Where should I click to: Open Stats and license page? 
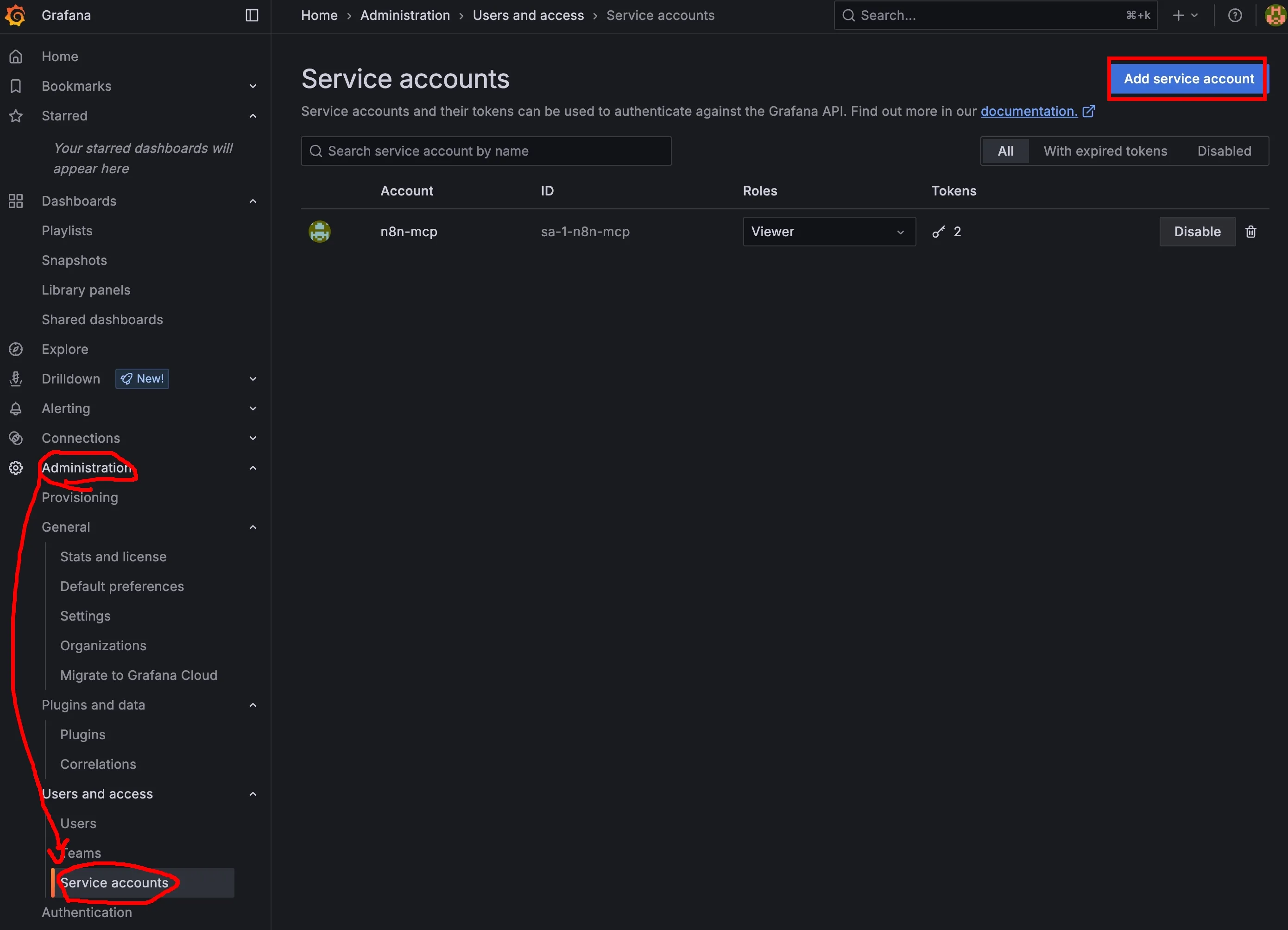[x=114, y=556]
